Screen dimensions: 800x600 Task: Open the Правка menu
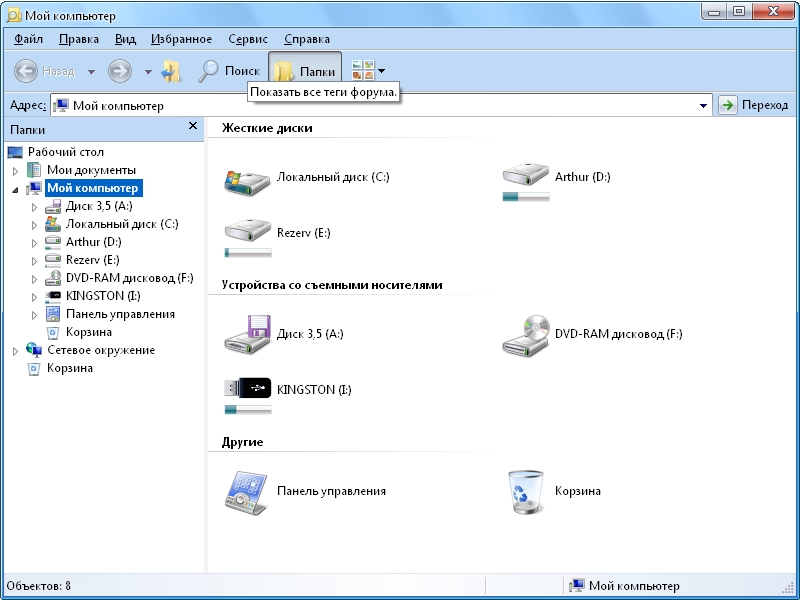79,39
